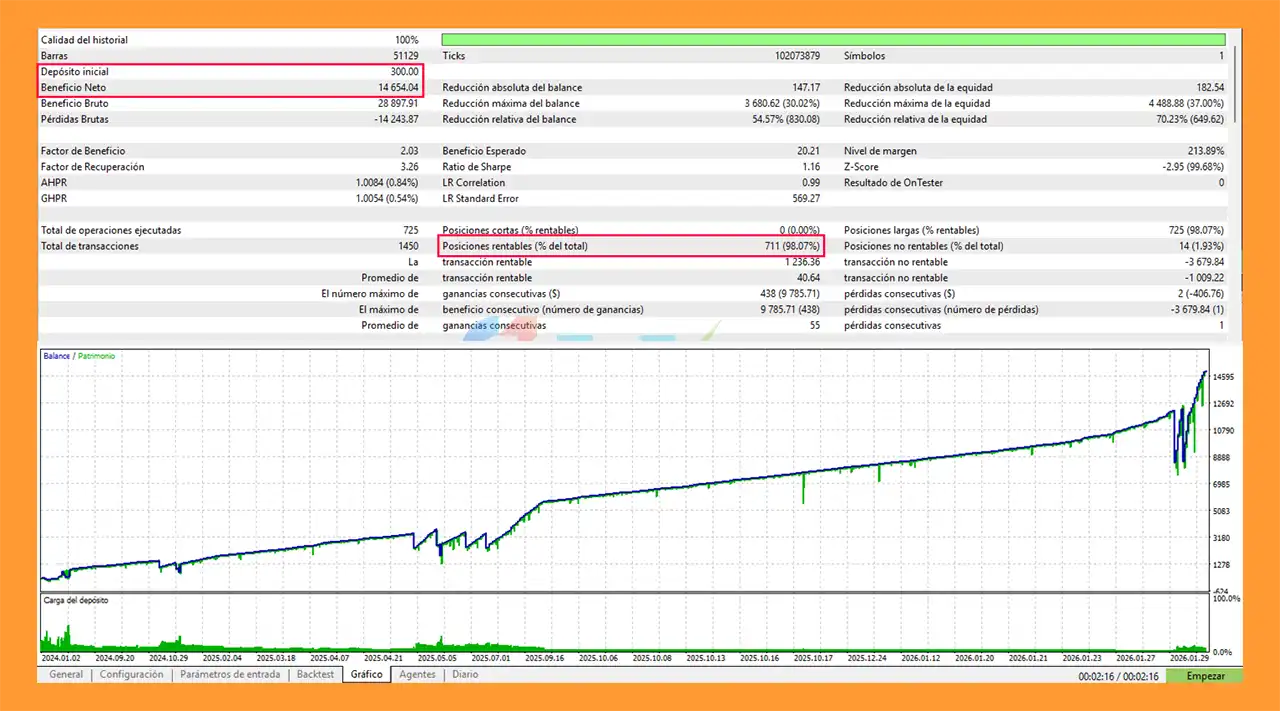Image resolution: width=1280 pixels, height=711 pixels.
Task: Click the 14595 value on the chart axis
Action: pyautogui.click(x=1226, y=377)
